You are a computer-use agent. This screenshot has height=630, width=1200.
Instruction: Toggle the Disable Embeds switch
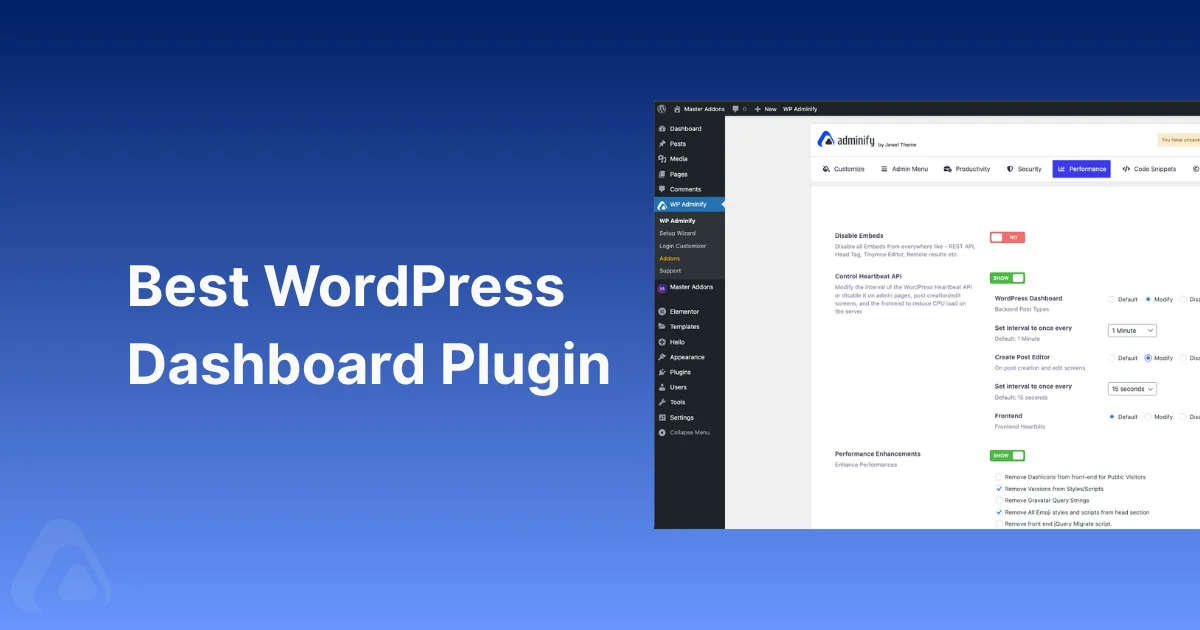pyautogui.click(x=1007, y=237)
